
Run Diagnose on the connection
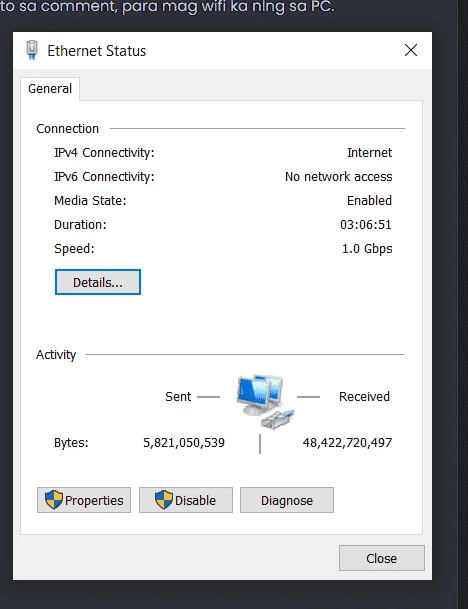click(287, 500)
